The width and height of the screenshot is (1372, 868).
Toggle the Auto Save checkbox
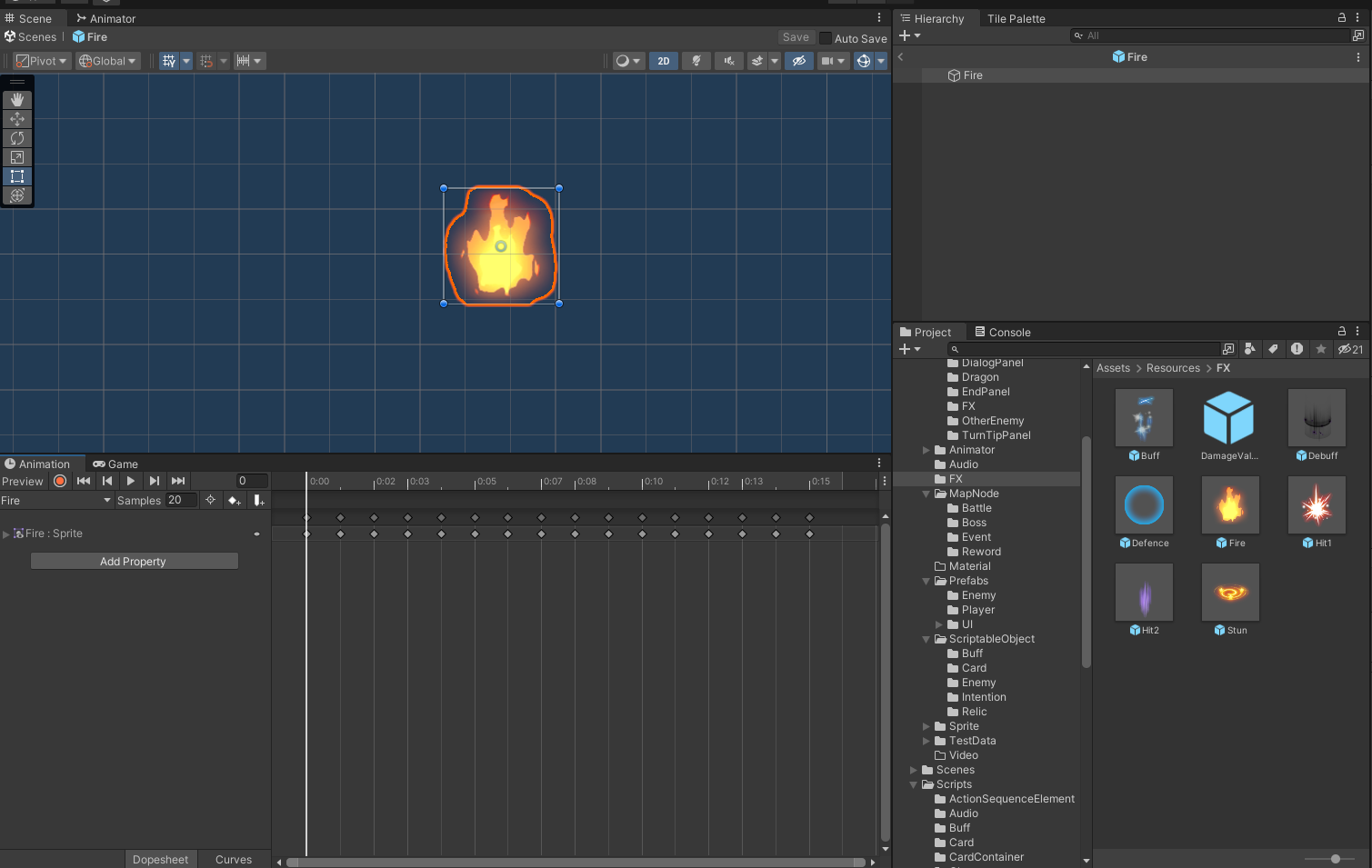[x=826, y=38]
